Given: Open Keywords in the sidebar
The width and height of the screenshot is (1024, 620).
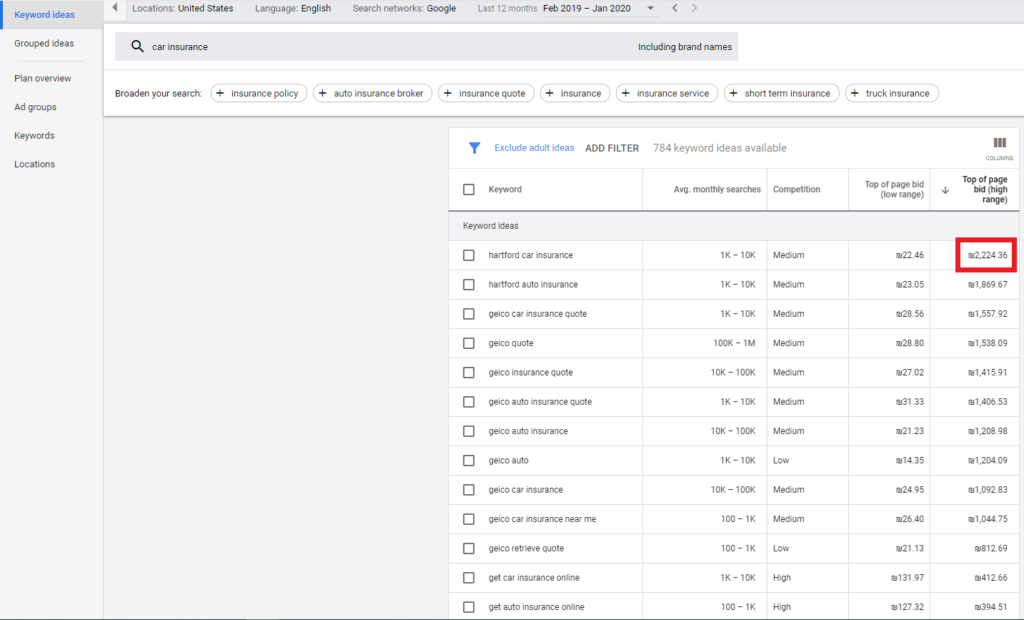Looking at the screenshot, I should click(x=35, y=136).
